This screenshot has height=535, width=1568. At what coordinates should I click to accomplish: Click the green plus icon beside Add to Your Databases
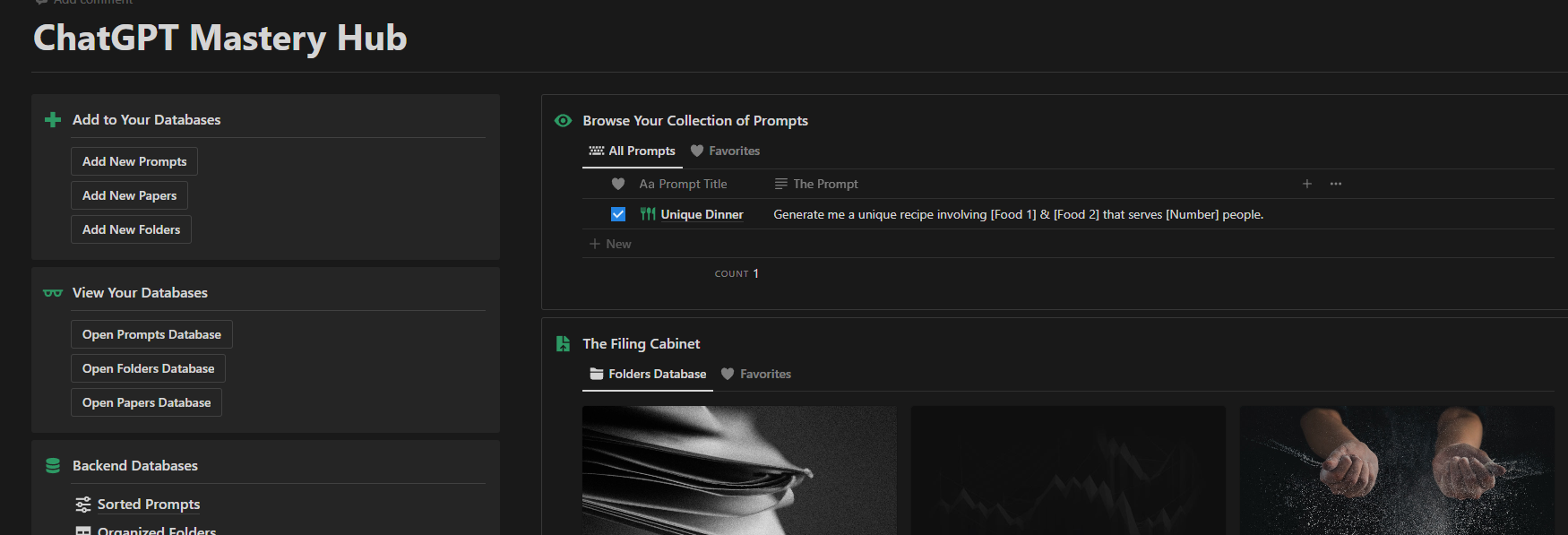click(53, 120)
